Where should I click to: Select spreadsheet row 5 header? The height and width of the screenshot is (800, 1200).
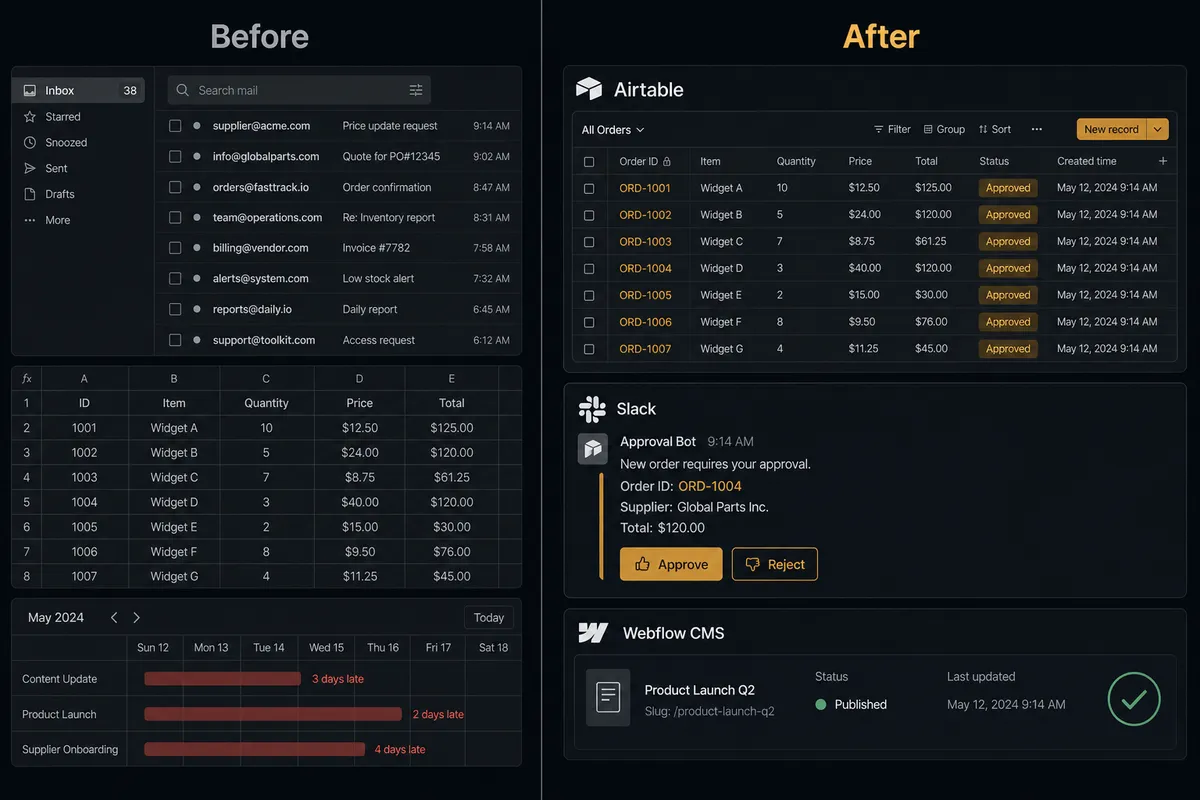(27, 502)
